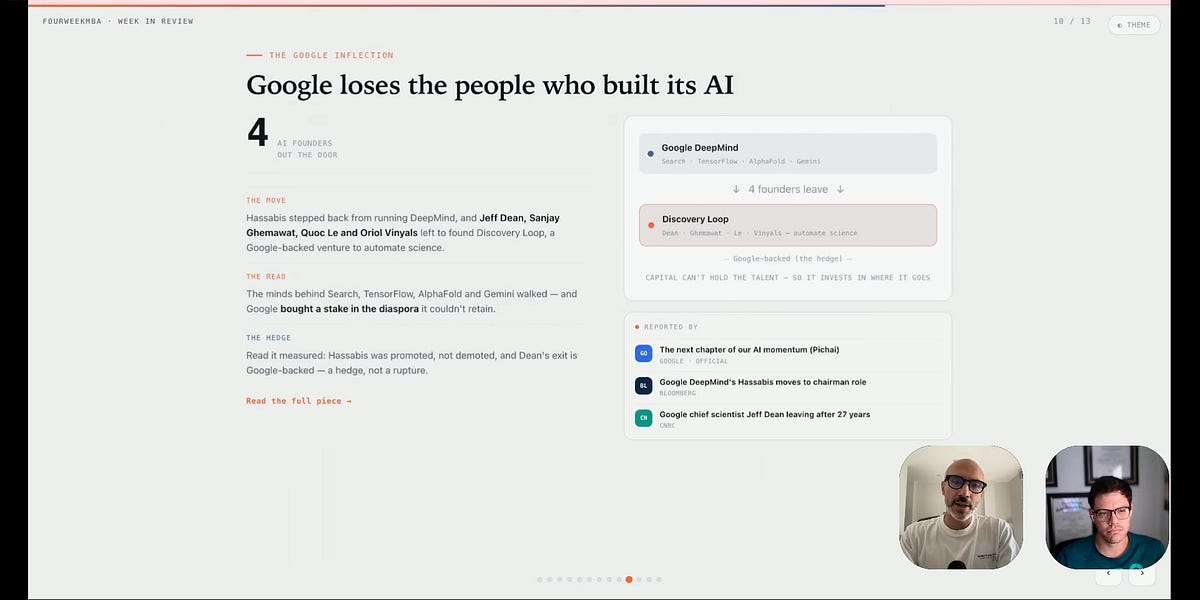Viewport: 1200px width, 600px height.
Task: Click the dot right before the orange one
Action: (x=619, y=579)
